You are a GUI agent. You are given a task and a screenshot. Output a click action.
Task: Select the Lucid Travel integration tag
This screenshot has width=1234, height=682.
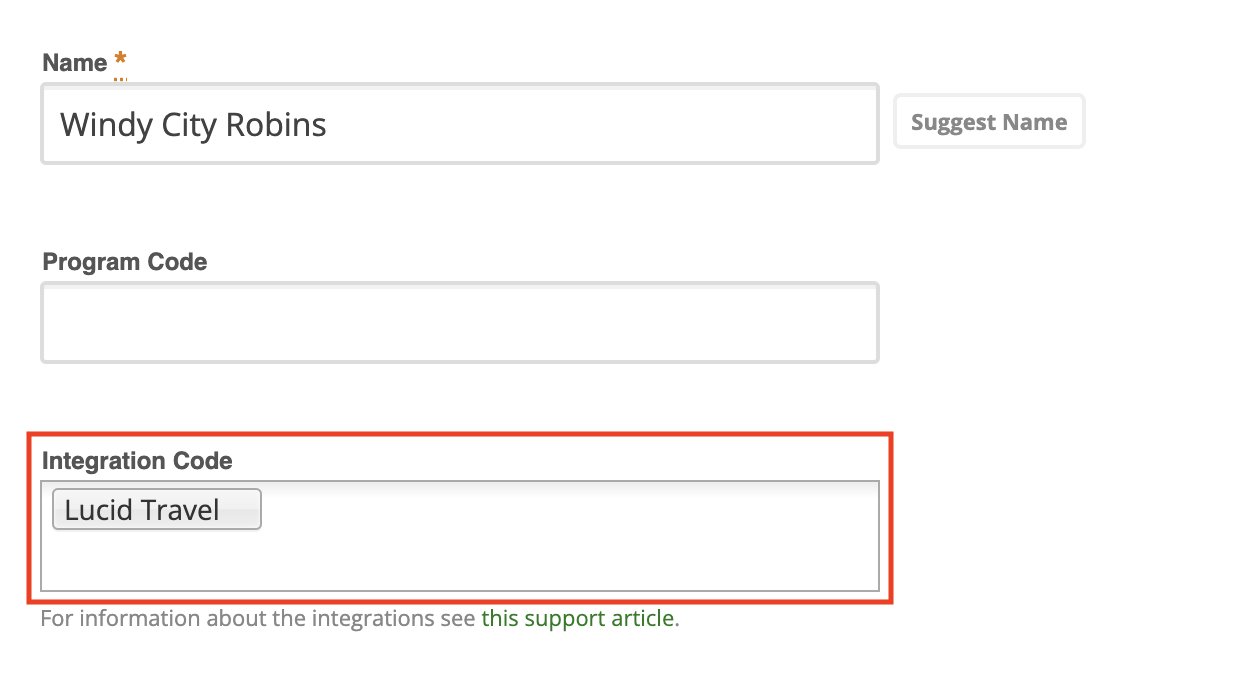(x=157, y=509)
